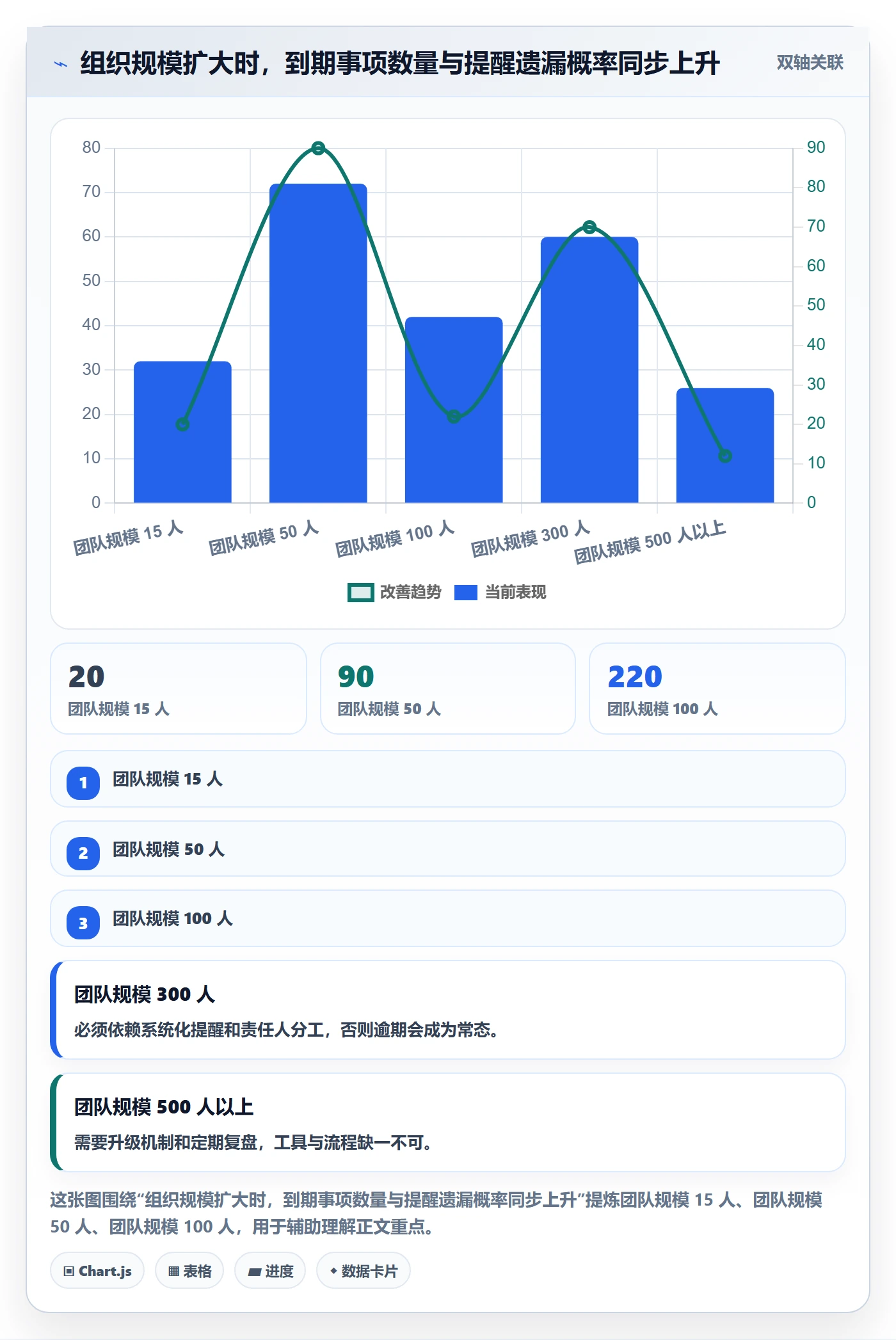Select the list row 团队规模 50 人
The width and height of the screenshot is (896, 1340).
[x=448, y=849]
